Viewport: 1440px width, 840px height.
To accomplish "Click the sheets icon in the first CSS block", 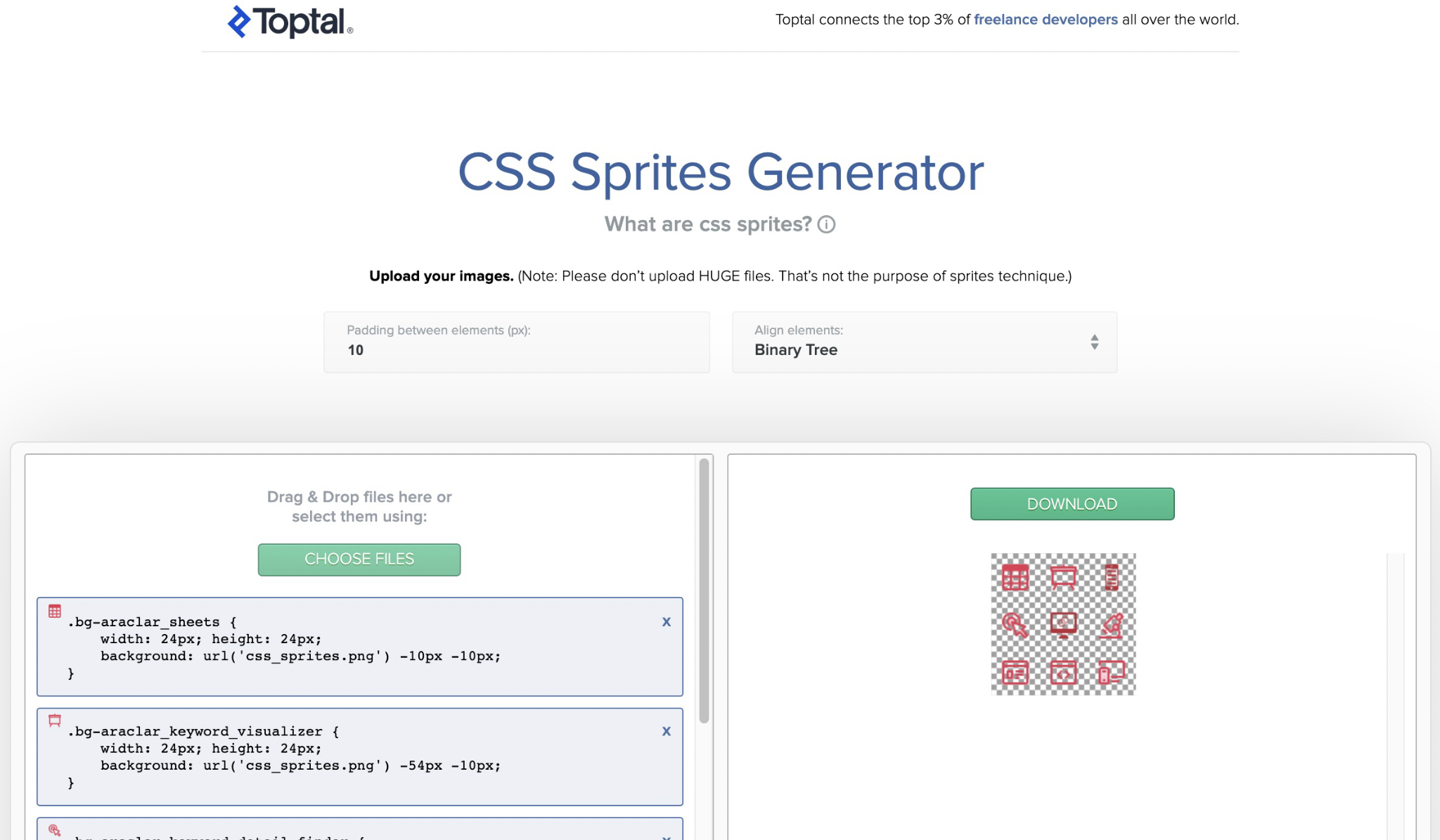I will point(55,611).
